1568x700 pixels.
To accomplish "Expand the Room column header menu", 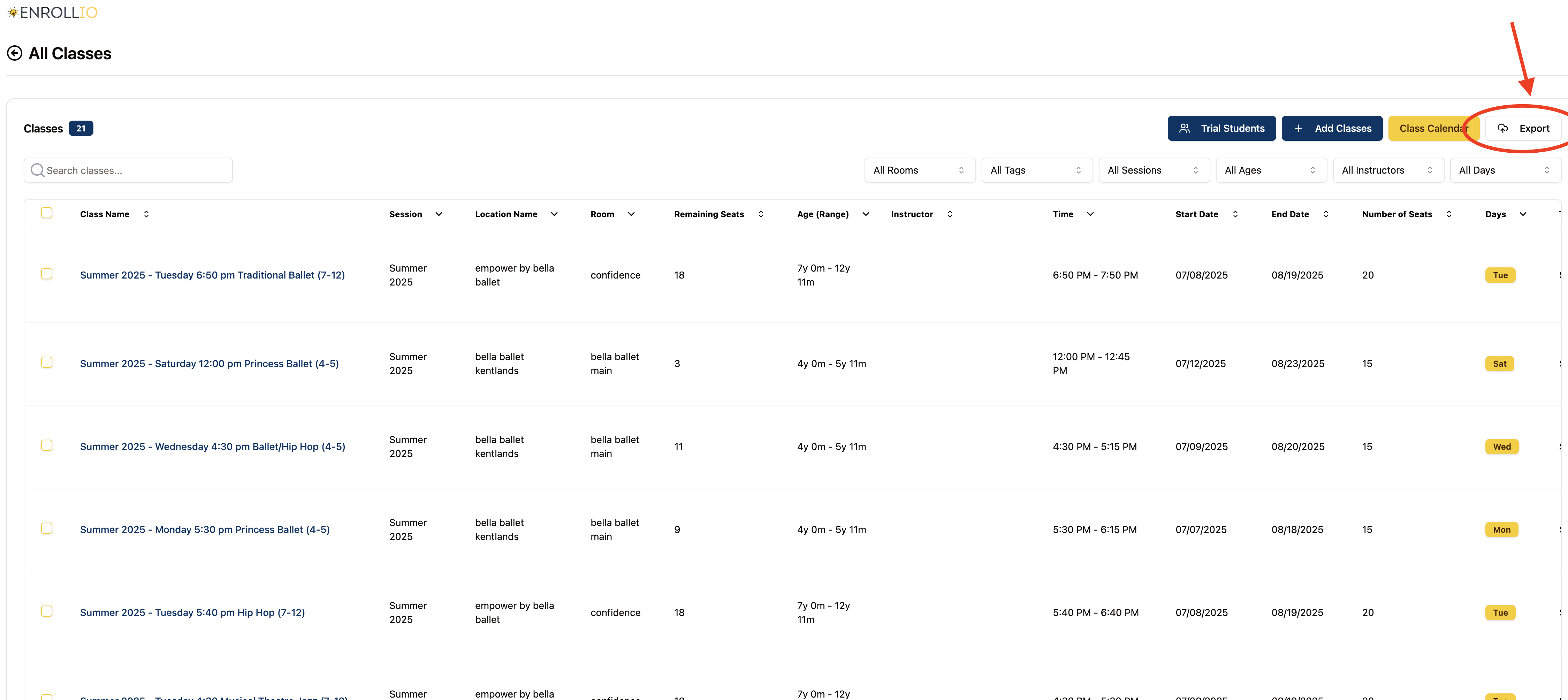I will 631,214.
